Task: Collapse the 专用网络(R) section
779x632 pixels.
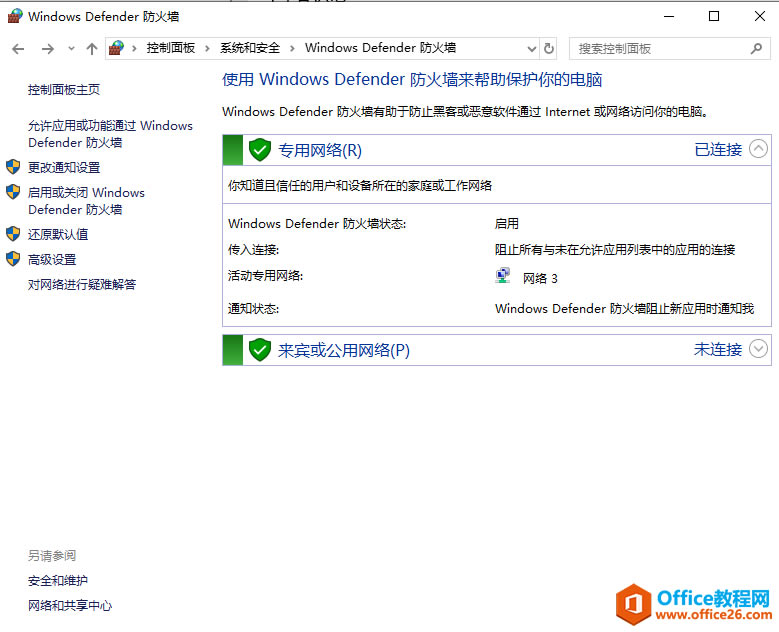Action: tap(758, 149)
